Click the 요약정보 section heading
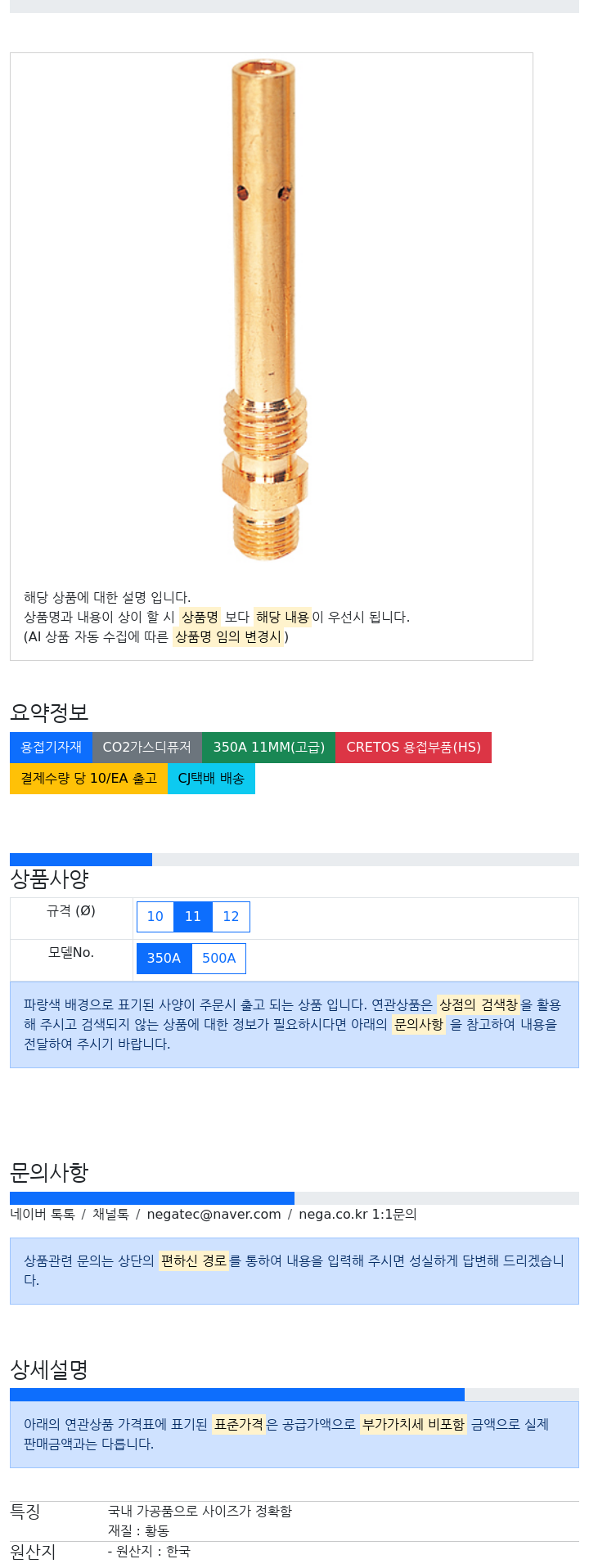589x1568 pixels. coord(49,712)
